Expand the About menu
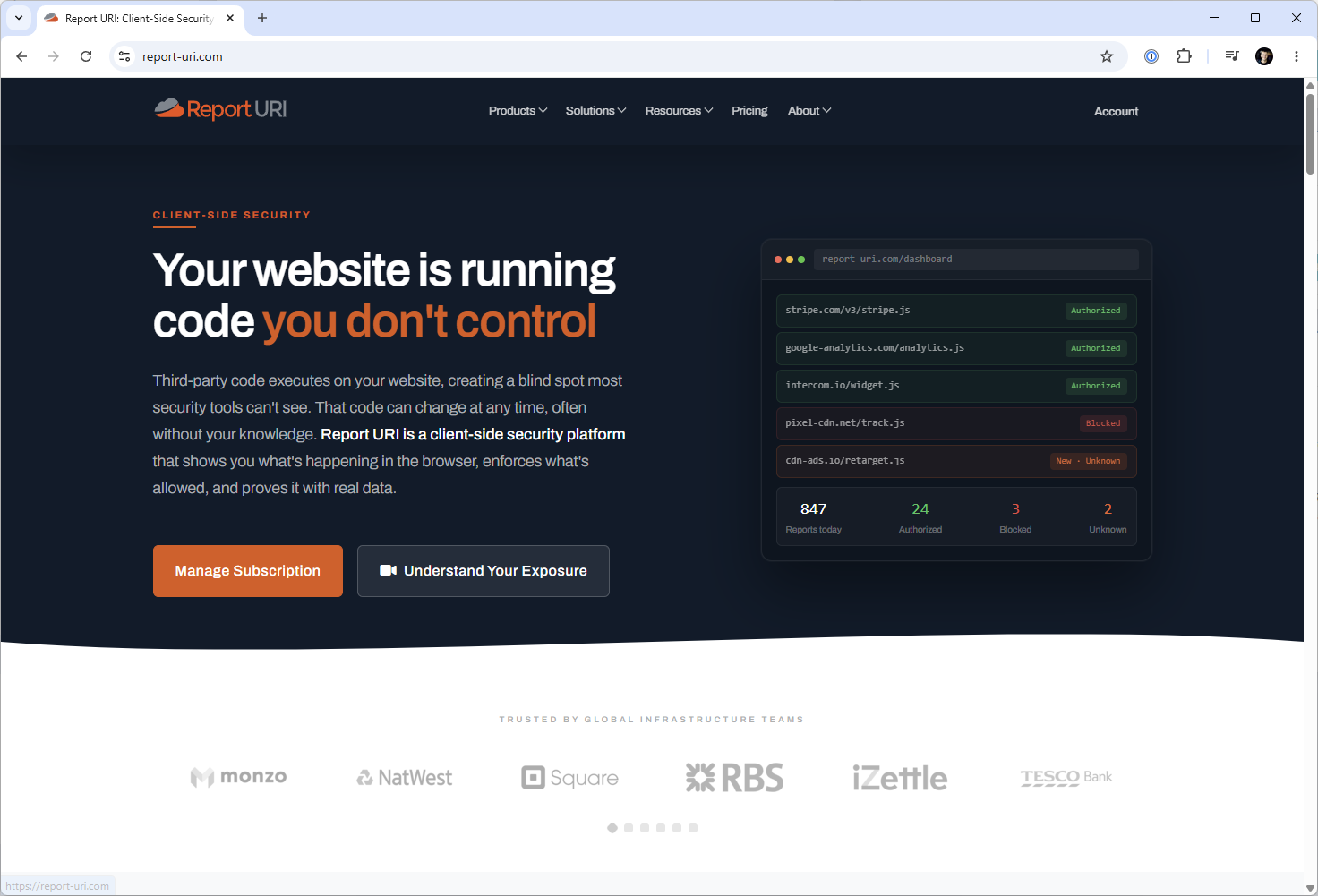Screen dimensions: 1318x896 point(809,111)
